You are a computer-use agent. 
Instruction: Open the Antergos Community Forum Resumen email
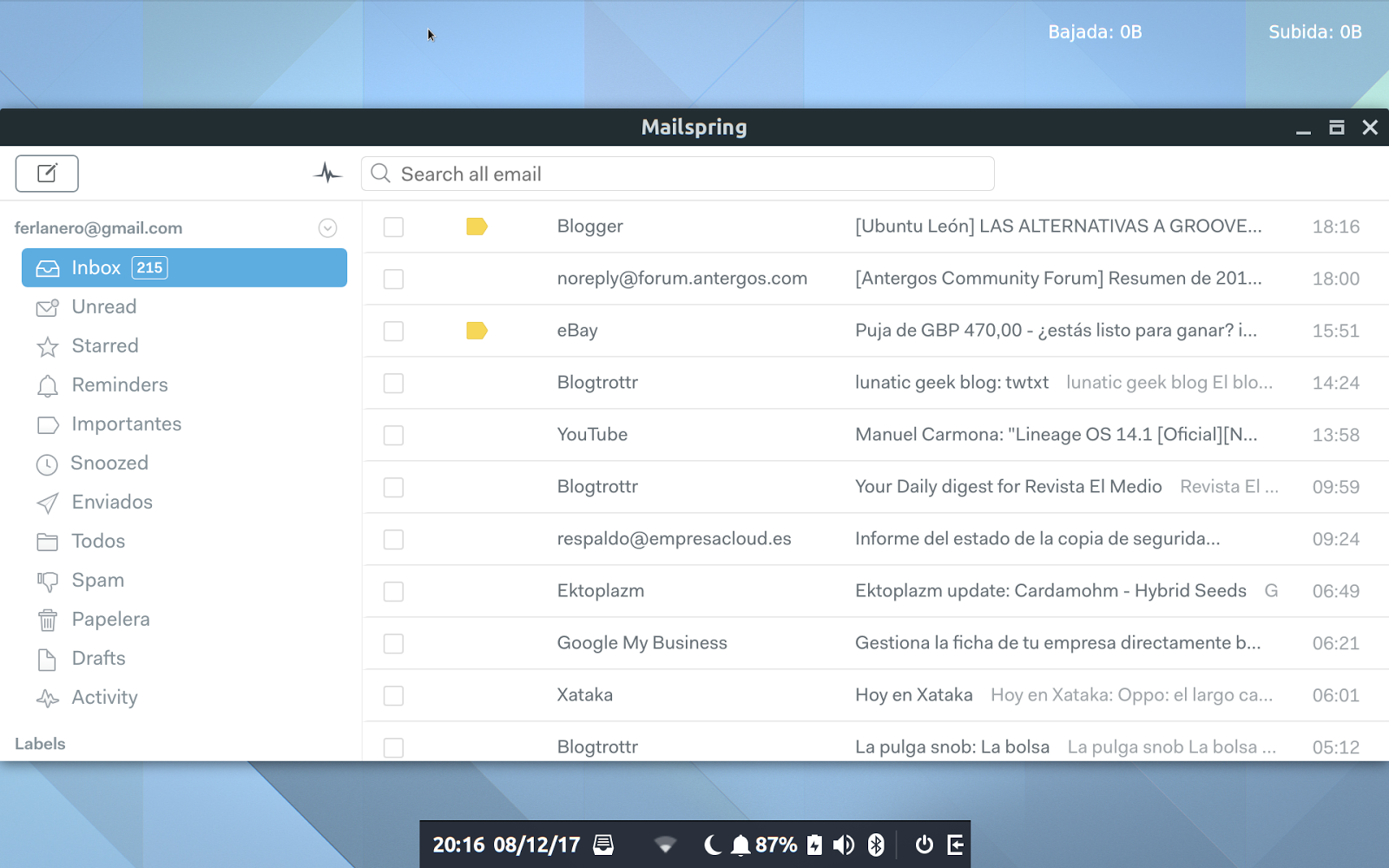click(x=876, y=279)
